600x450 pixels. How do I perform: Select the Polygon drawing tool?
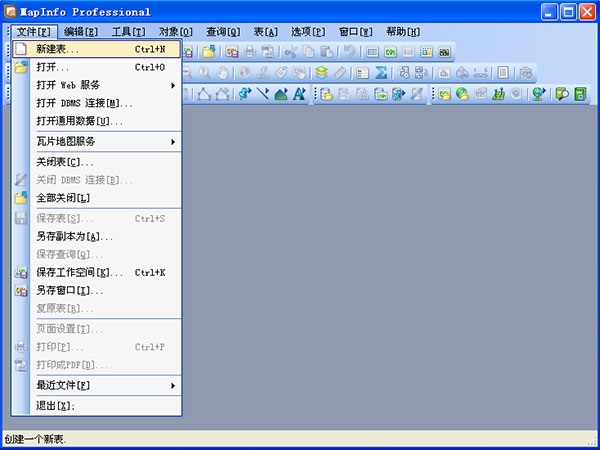point(204,94)
